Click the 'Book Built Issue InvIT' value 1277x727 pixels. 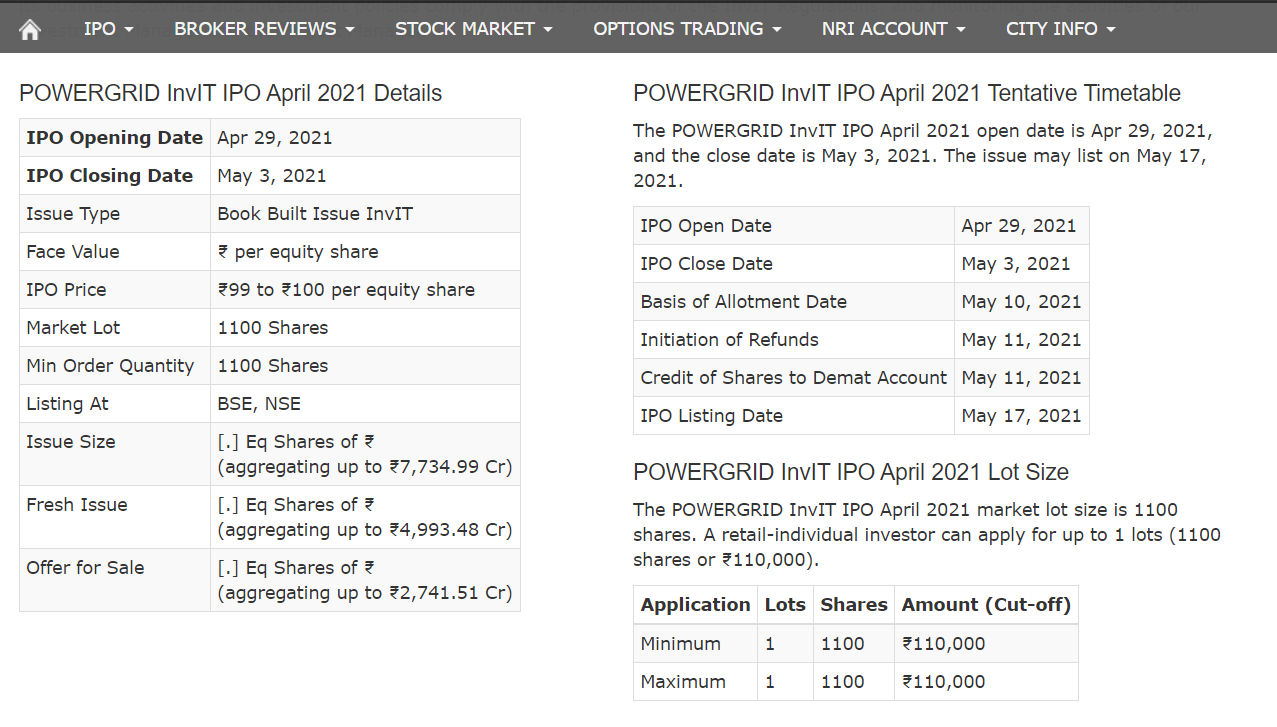click(315, 214)
